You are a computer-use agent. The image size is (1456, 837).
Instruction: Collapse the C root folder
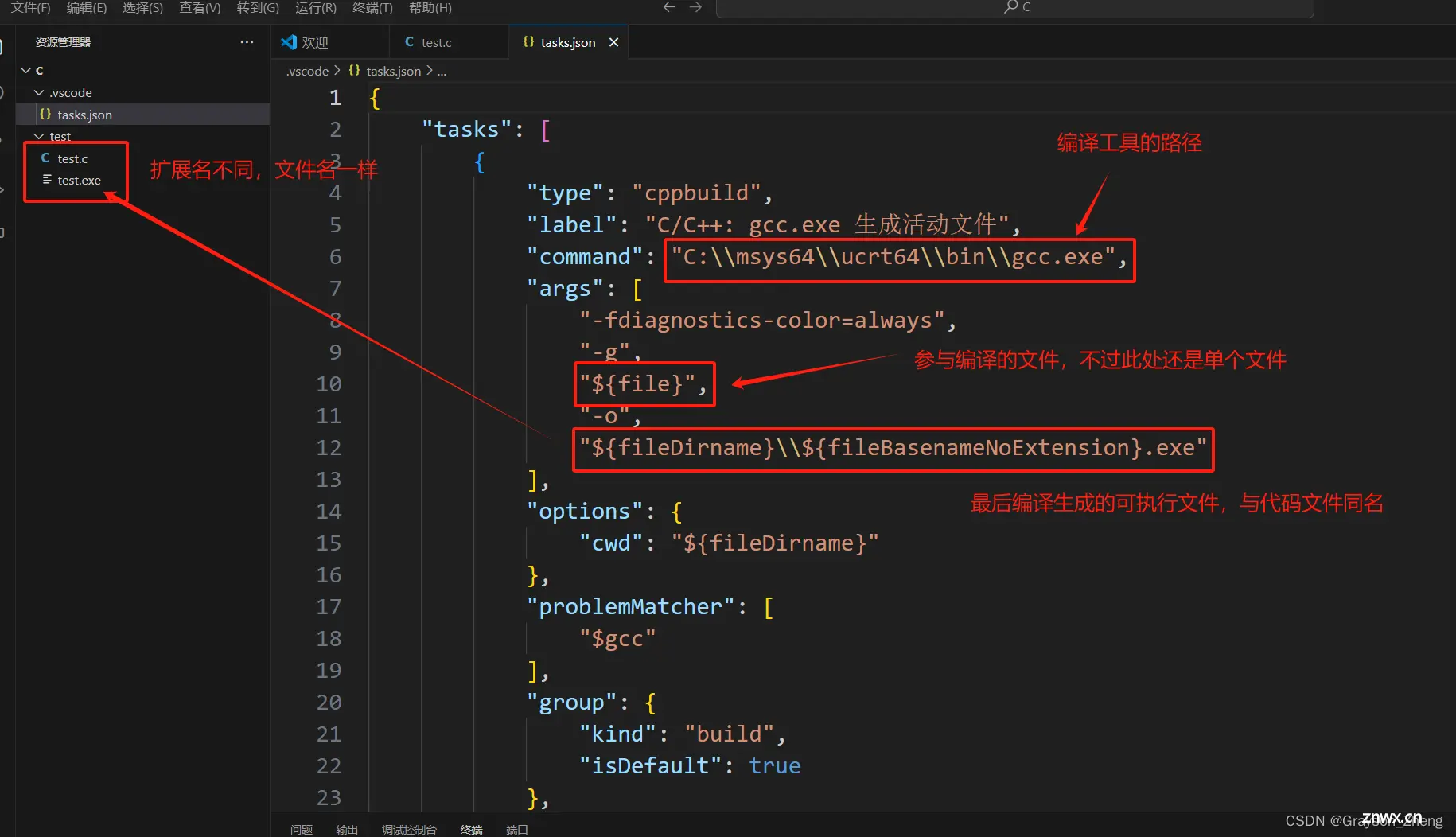click(x=26, y=70)
